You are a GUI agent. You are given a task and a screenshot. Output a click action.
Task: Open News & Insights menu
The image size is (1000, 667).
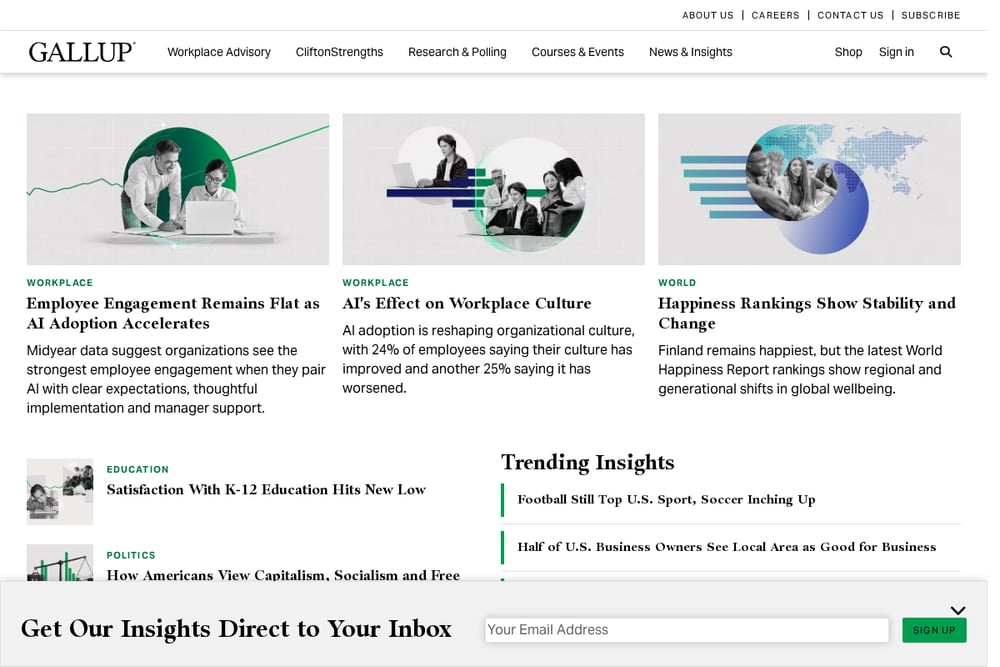click(691, 52)
